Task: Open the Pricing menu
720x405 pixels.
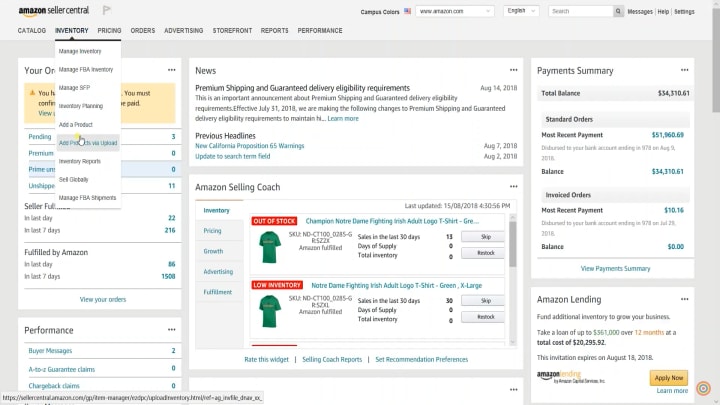Action: pyautogui.click(x=109, y=30)
